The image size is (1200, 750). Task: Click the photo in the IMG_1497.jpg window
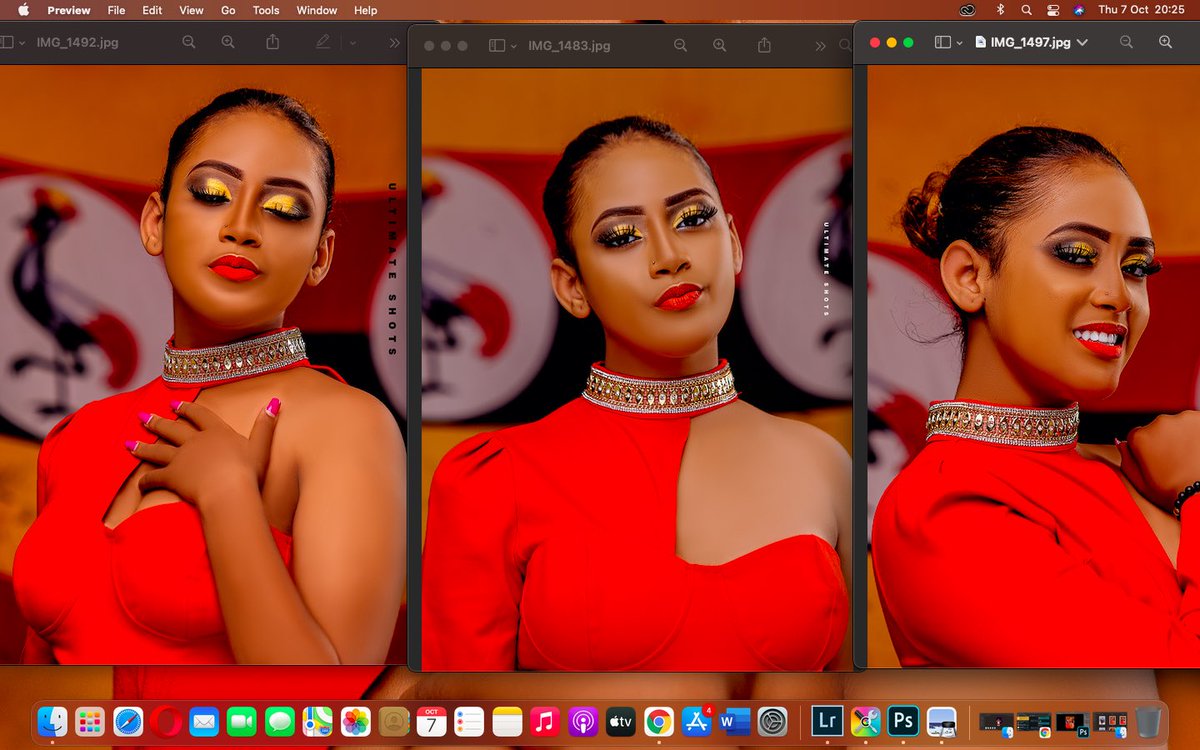1033,366
